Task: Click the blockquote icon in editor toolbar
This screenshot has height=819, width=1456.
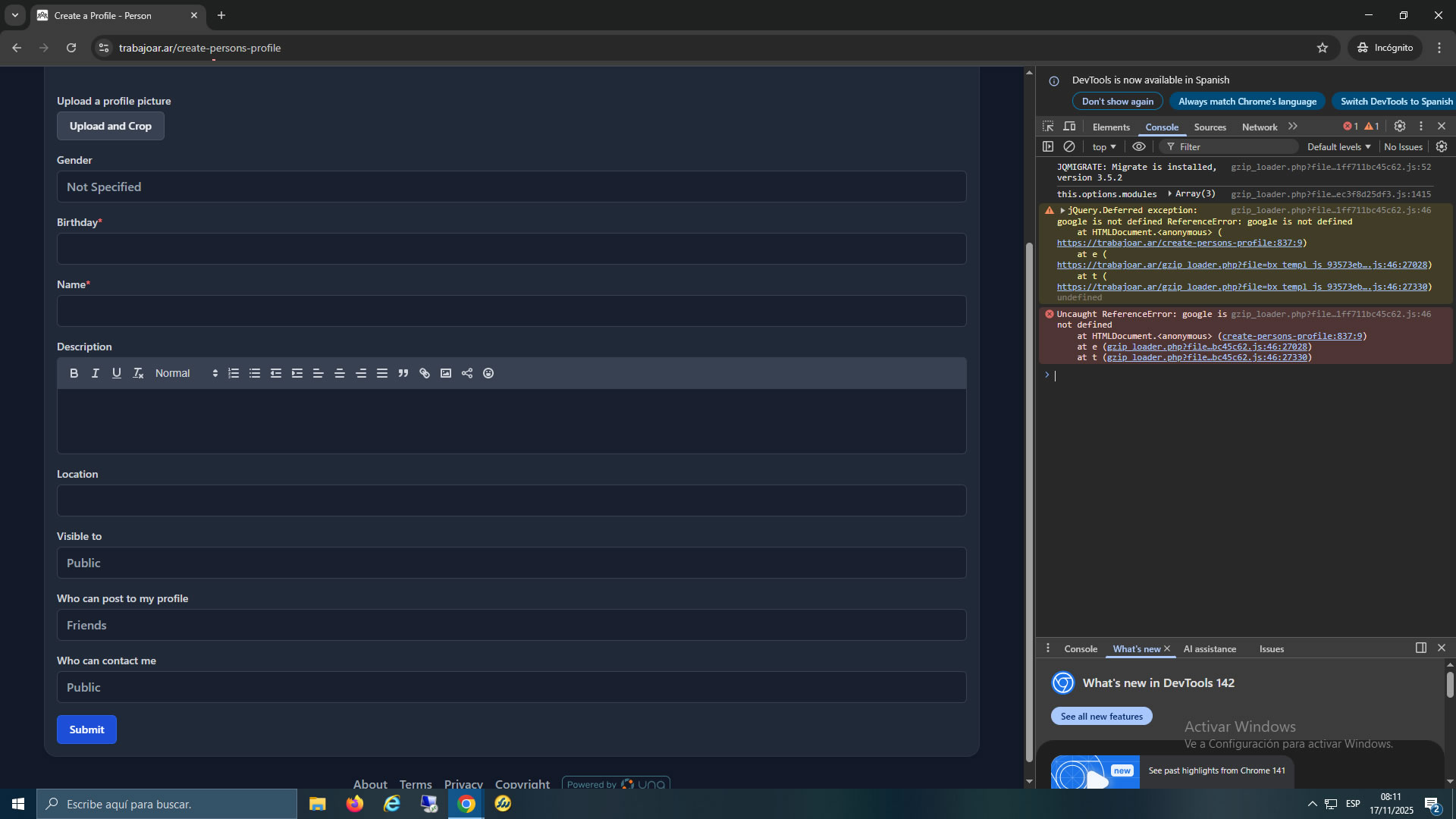Action: pos(403,373)
